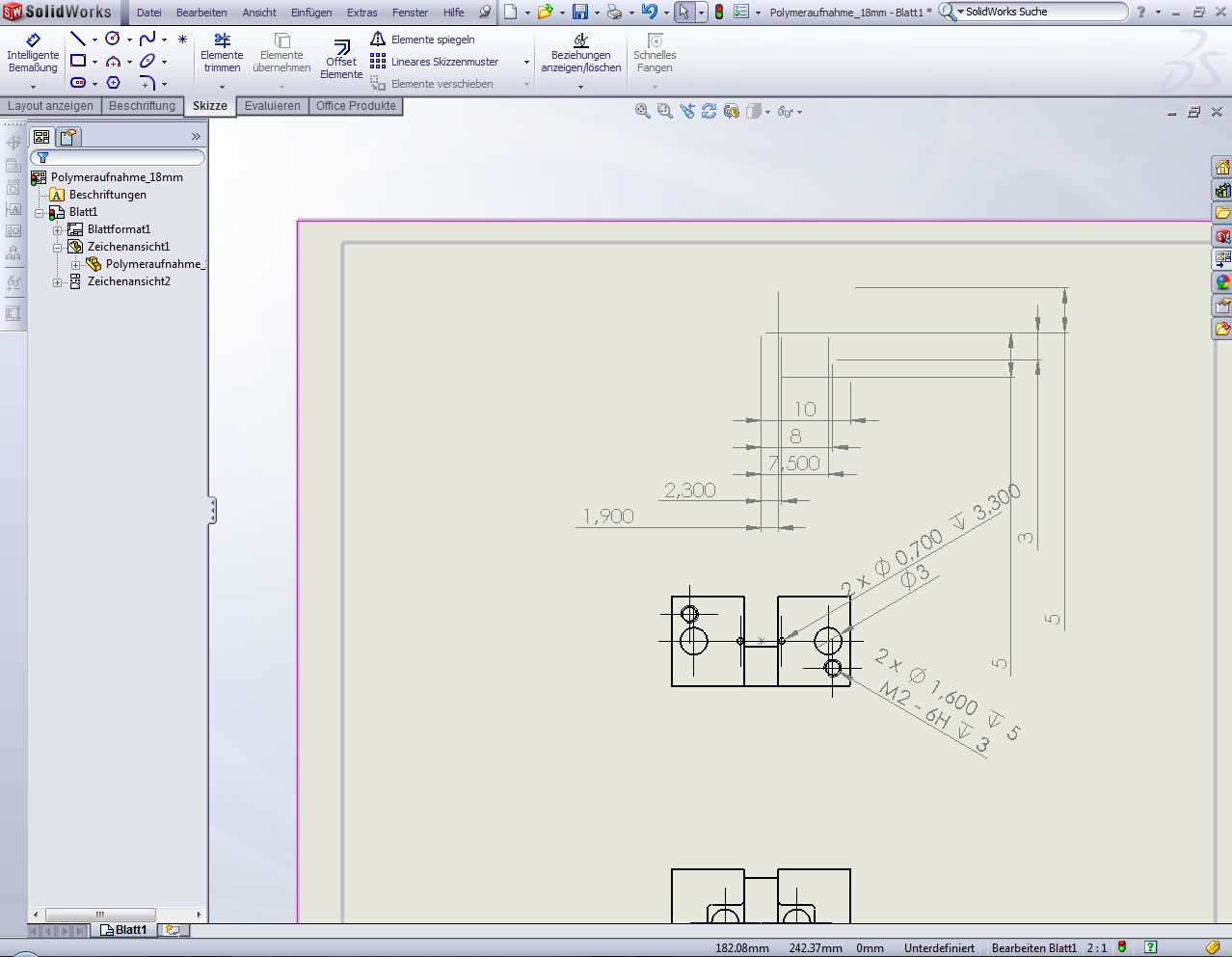Click the Elemente spiegeln mirror tool
1232x957 pixels.
[432, 40]
